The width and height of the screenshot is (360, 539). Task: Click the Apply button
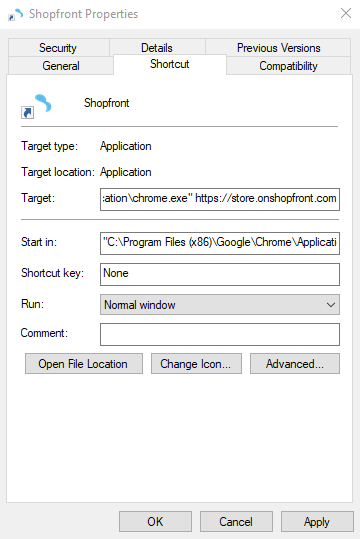(x=317, y=521)
